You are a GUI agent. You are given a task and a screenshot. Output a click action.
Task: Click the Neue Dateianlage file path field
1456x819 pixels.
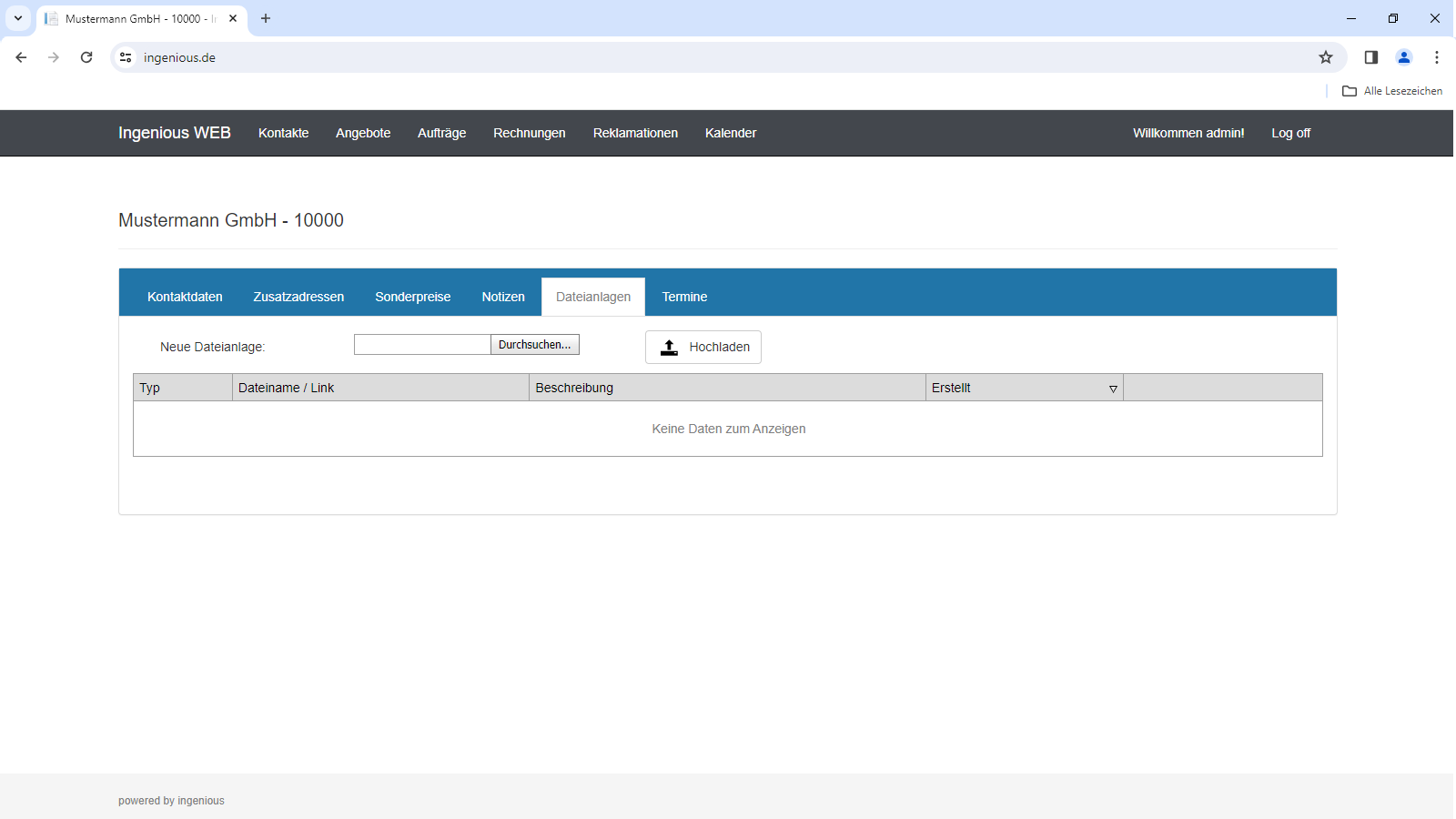pos(422,345)
